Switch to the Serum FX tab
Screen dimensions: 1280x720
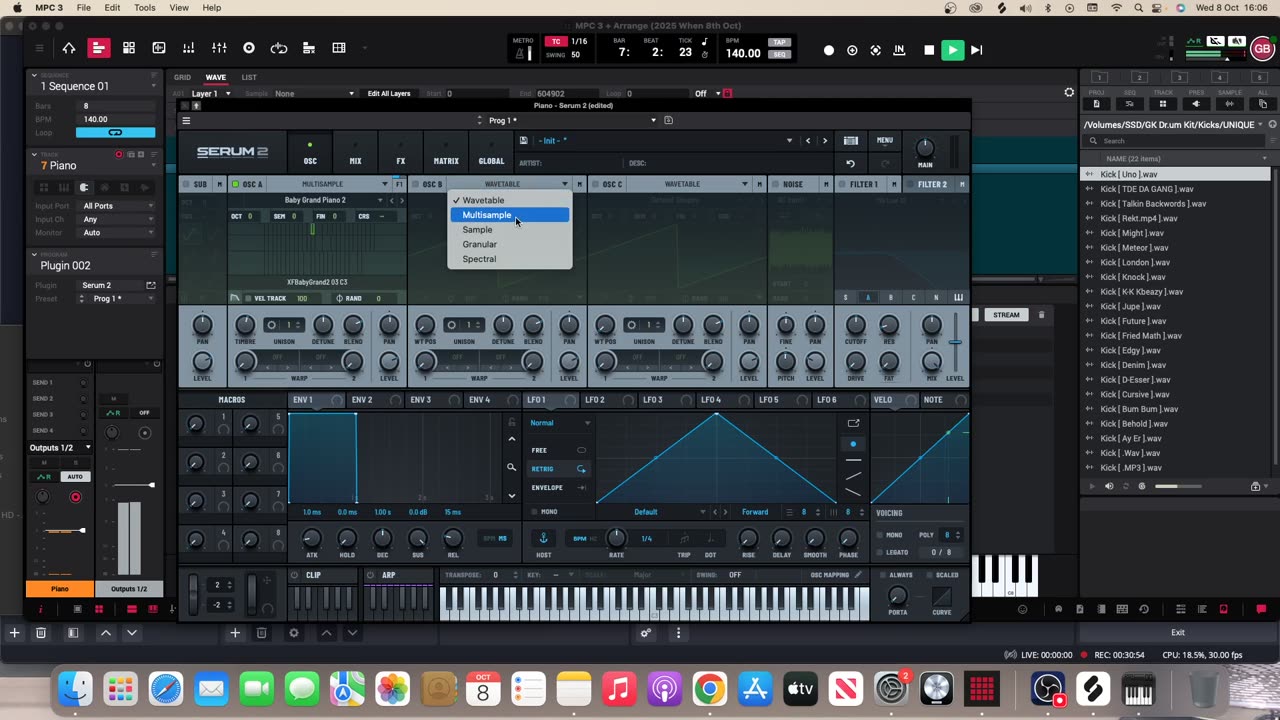click(x=400, y=153)
